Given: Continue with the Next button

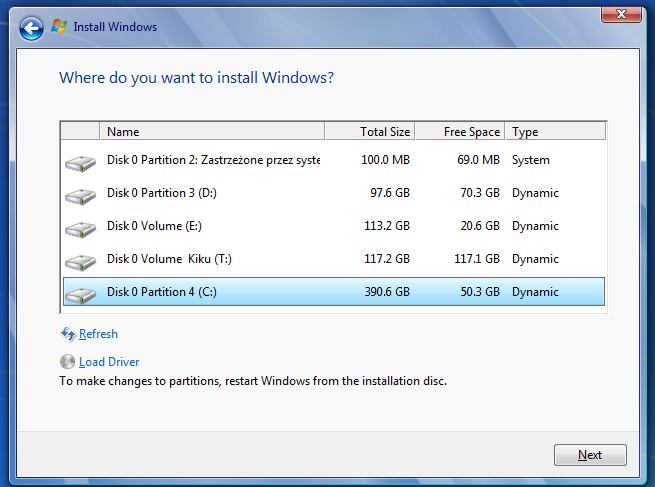Looking at the screenshot, I should [x=590, y=455].
